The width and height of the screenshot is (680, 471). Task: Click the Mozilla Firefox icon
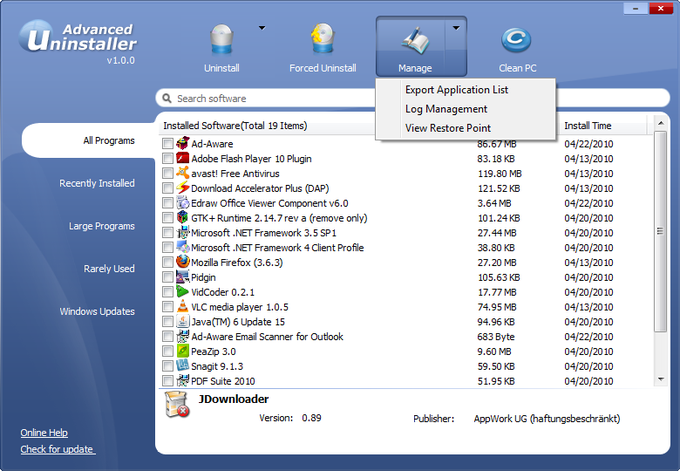tap(183, 262)
